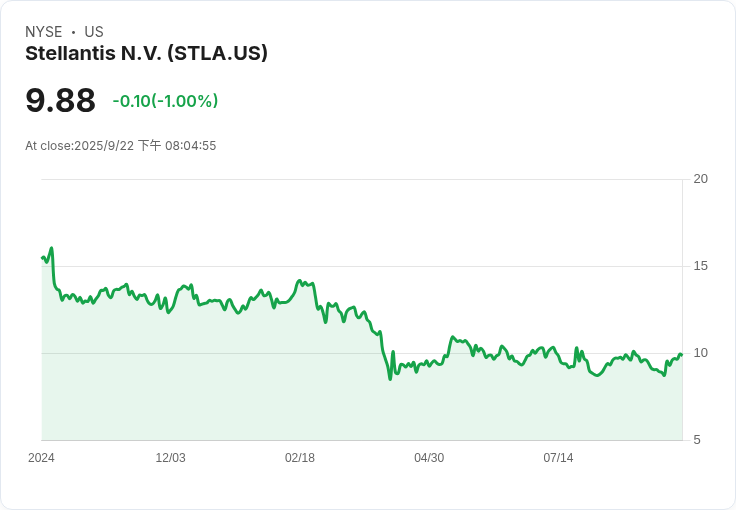Click the 20 y-axis price label
The width and height of the screenshot is (736, 510).
[700, 179]
